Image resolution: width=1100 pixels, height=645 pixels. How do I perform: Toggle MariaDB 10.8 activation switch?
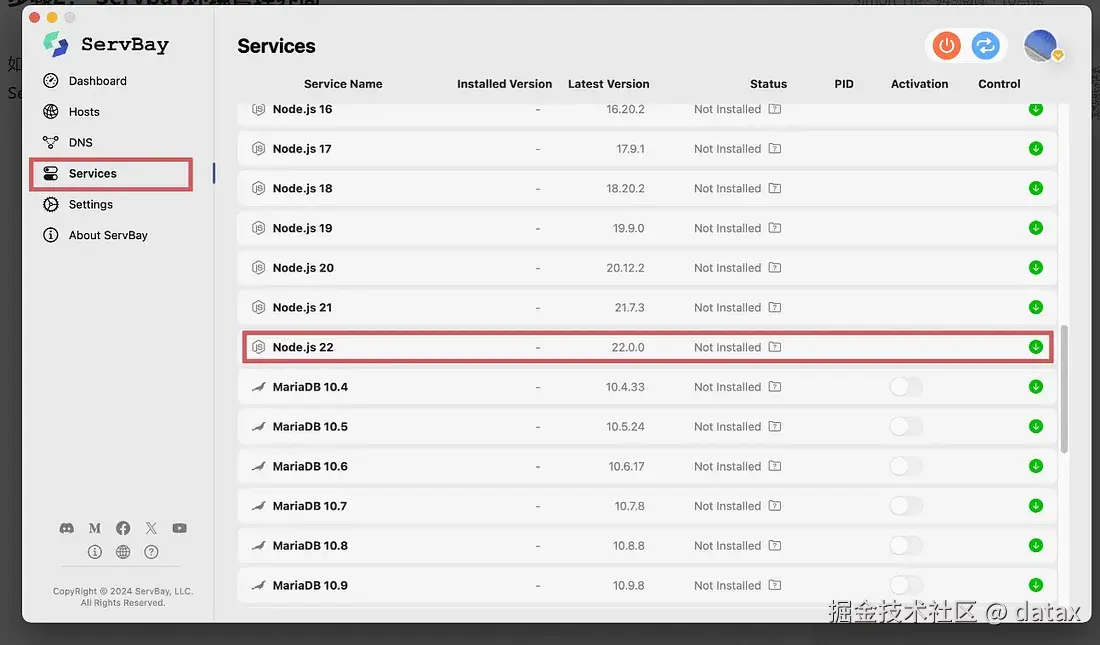(906, 545)
